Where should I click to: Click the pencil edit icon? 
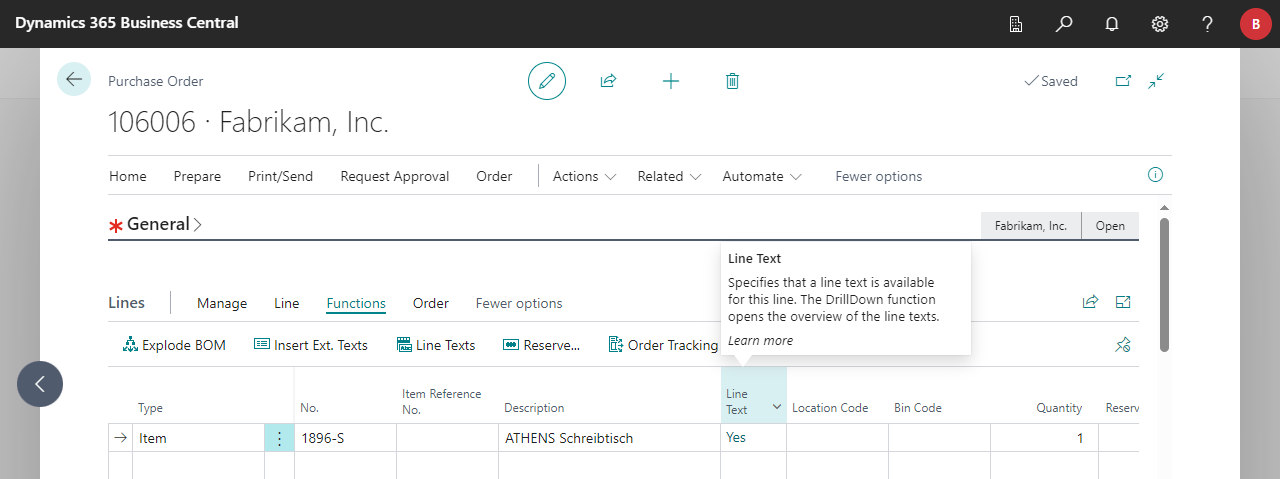(x=547, y=81)
